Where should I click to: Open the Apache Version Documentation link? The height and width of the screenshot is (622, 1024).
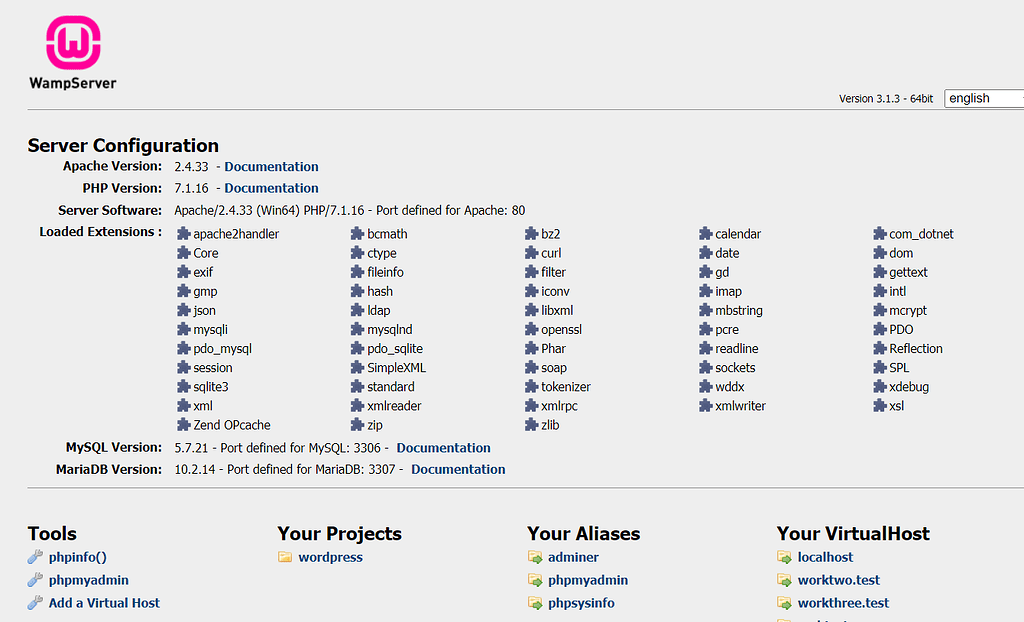pos(272,167)
